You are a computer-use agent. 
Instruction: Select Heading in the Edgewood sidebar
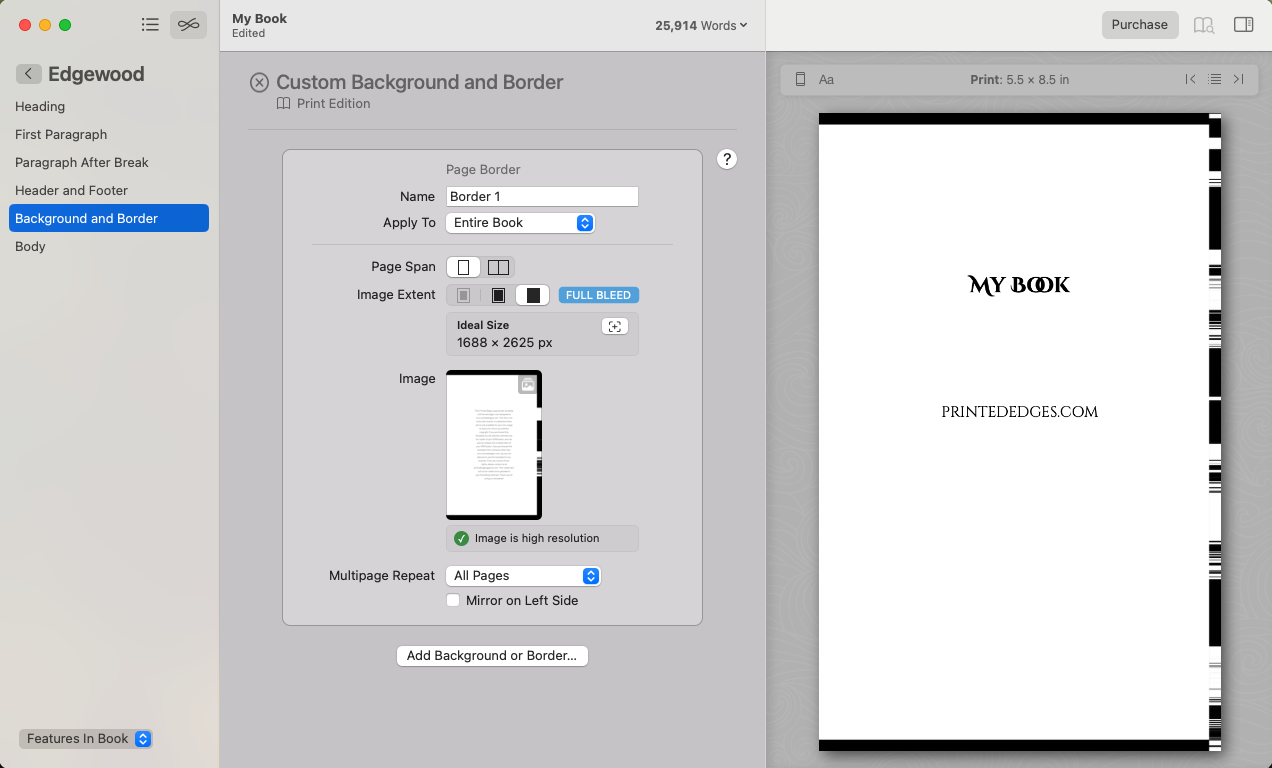click(x=40, y=106)
